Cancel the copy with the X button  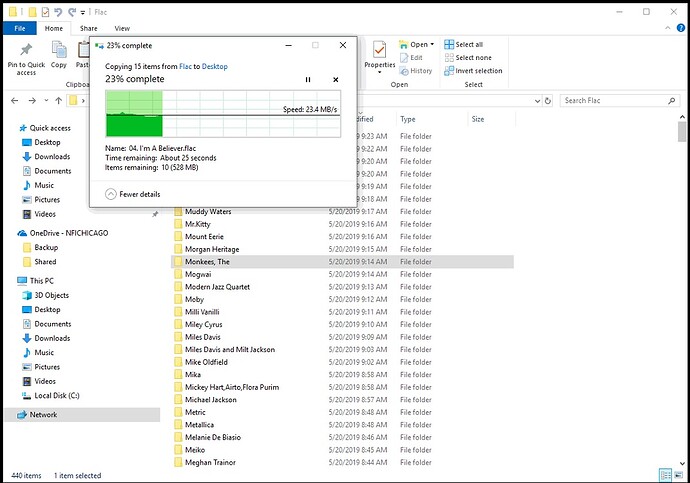(335, 80)
